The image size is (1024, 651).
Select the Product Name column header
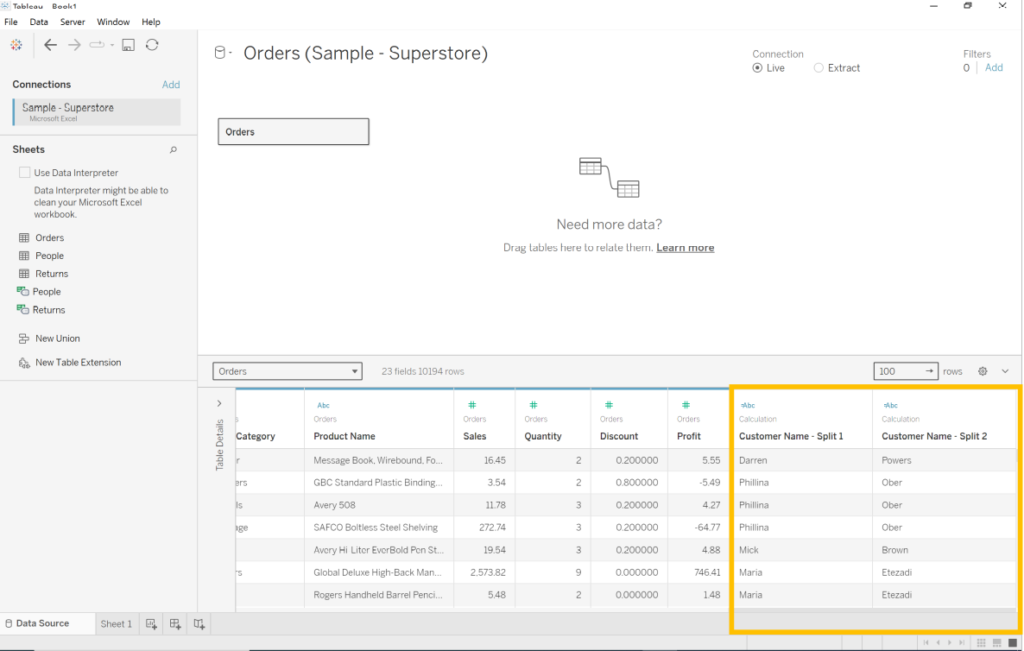tap(344, 436)
